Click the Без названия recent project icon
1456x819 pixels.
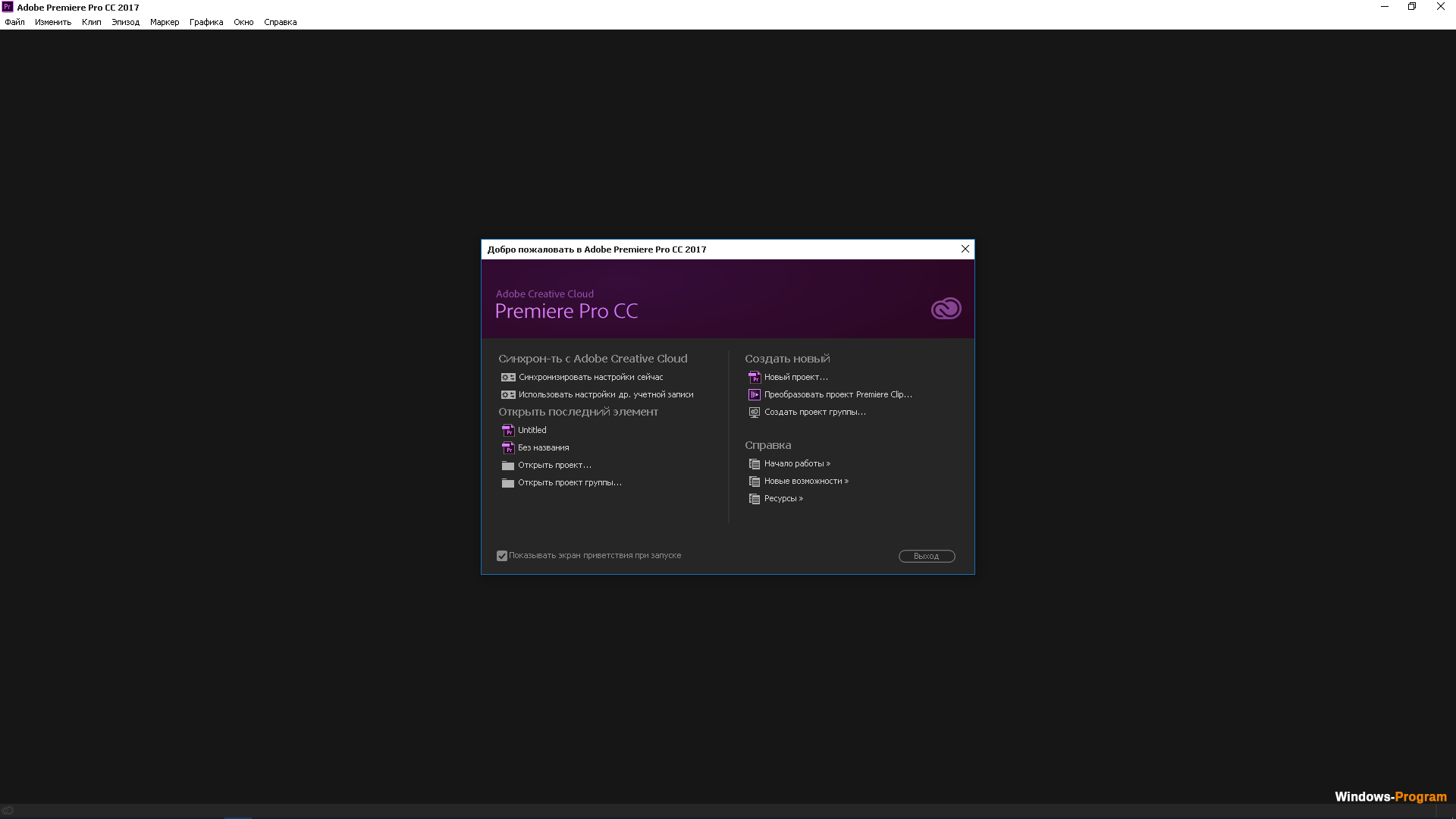point(507,447)
